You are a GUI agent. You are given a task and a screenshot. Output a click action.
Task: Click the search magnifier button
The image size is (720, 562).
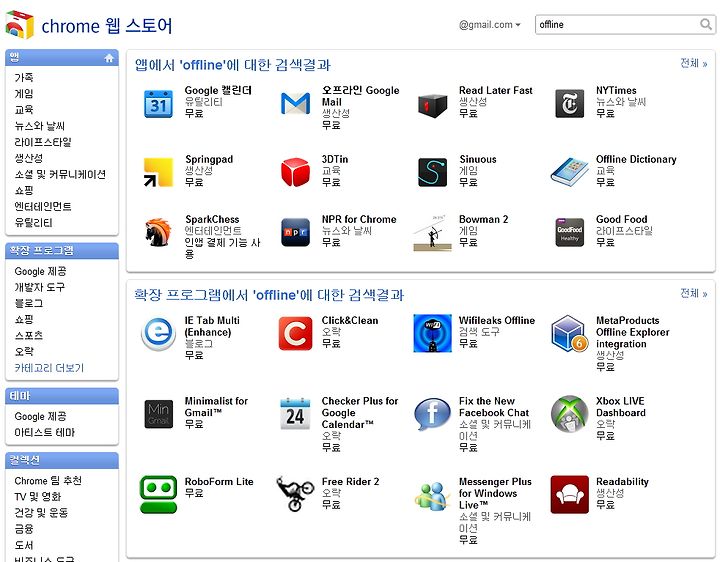(706, 24)
